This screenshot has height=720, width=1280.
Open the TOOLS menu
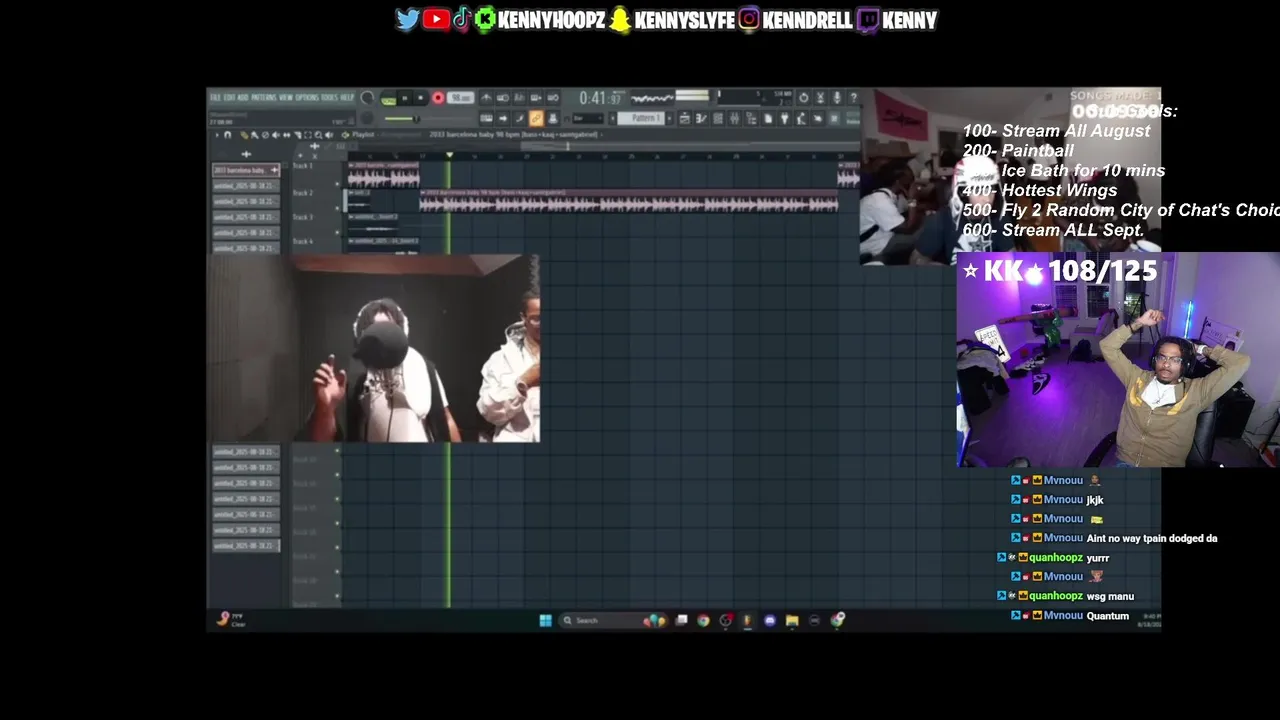click(329, 97)
